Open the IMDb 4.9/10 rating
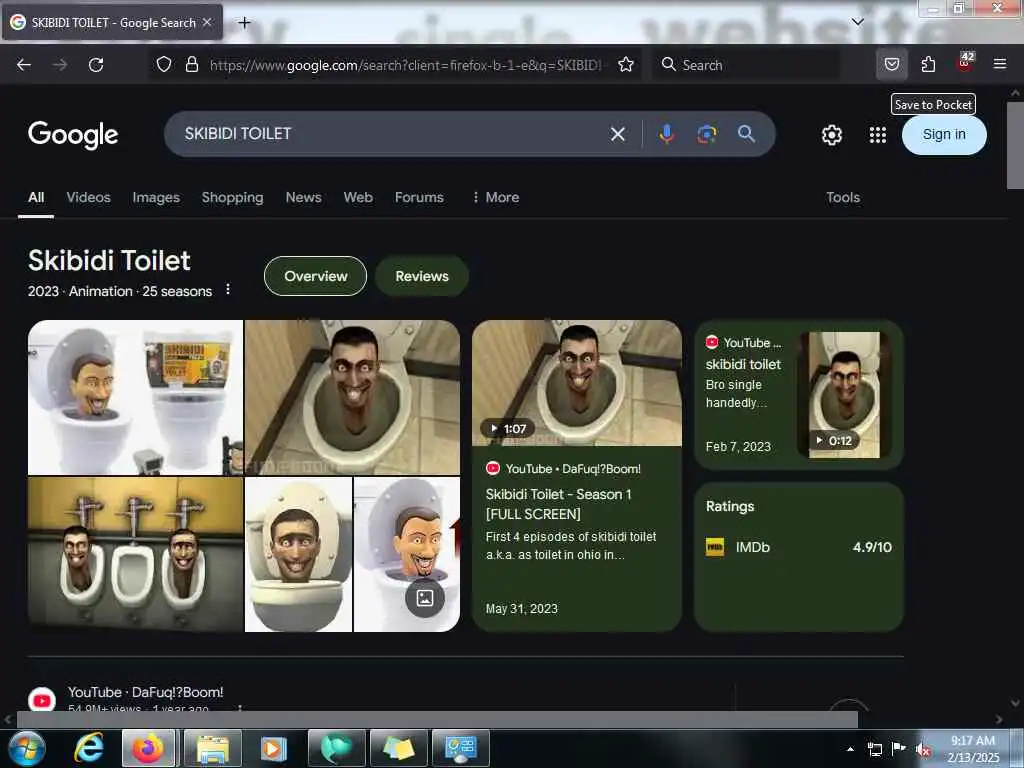Viewport: 1024px width, 768px height. click(x=799, y=547)
